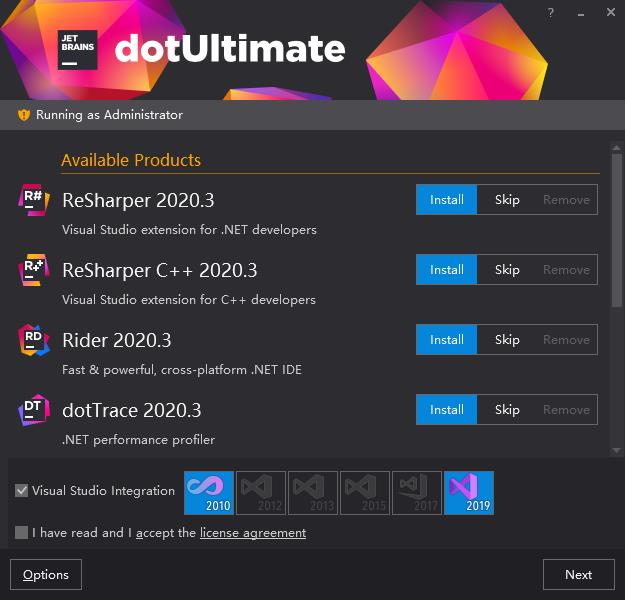The height and width of the screenshot is (600, 625).
Task: Click the dotTrace DT product icon
Action: click(34, 410)
